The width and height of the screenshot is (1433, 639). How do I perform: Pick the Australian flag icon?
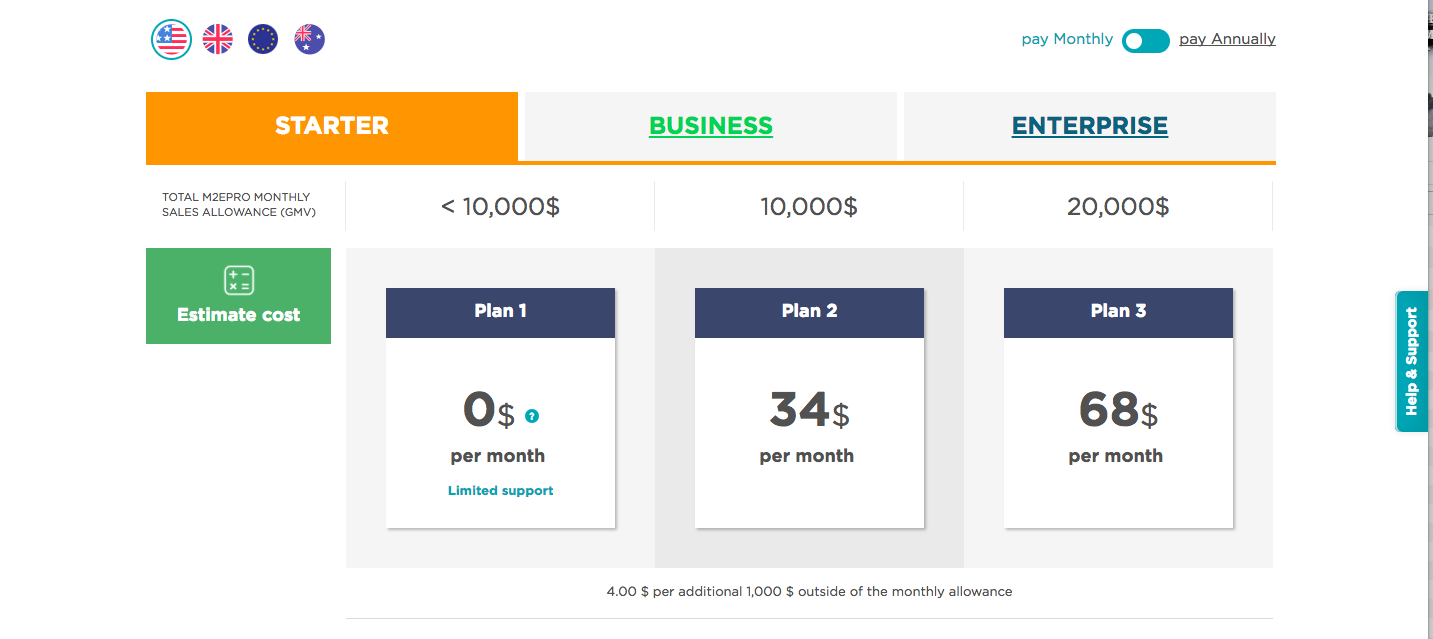click(309, 40)
